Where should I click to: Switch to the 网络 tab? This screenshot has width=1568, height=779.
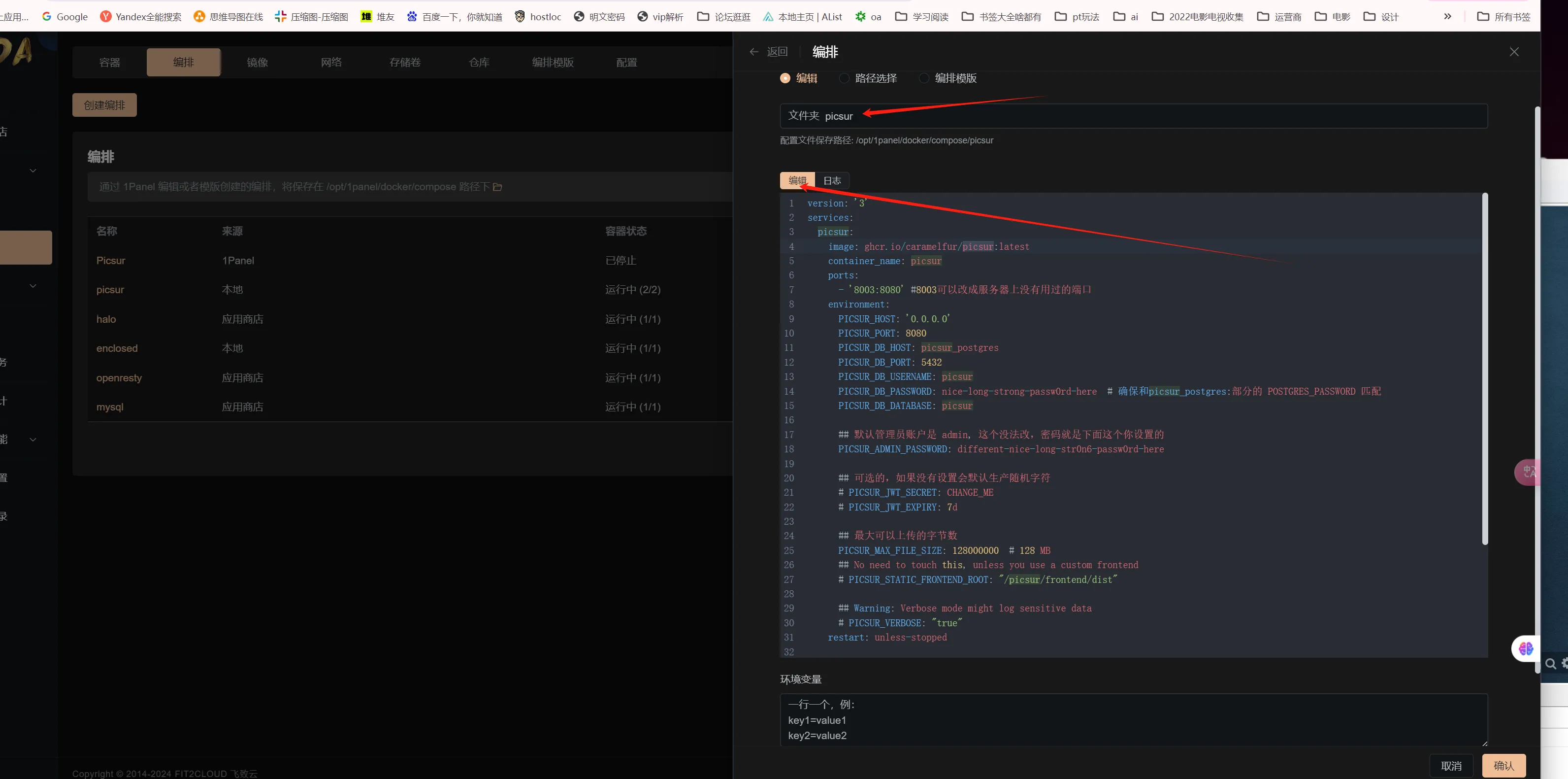click(331, 62)
